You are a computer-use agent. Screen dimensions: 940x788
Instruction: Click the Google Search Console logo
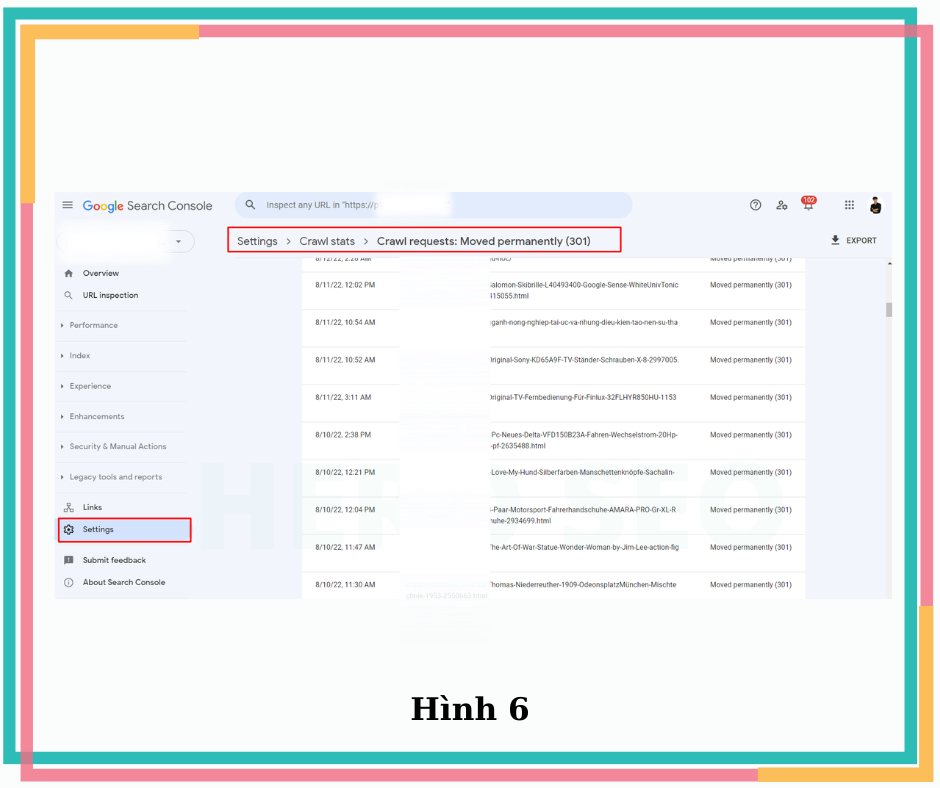pyautogui.click(x=147, y=206)
